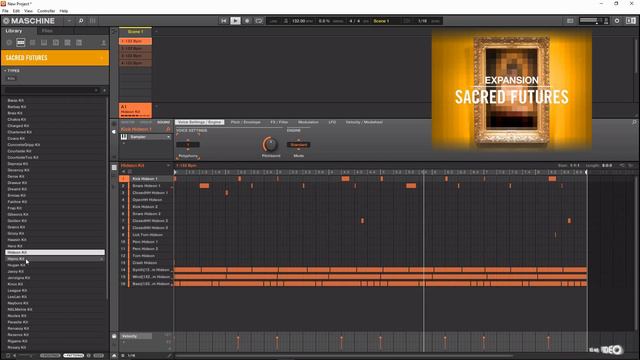The image size is (640, 360).
Task: Select pattern 1 133 Bpm slot
Action: click(135, 41)
